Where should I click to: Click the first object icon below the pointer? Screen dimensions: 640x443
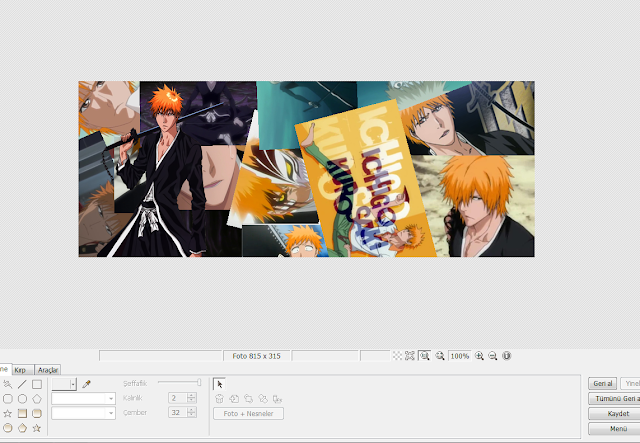click(219, 399)
